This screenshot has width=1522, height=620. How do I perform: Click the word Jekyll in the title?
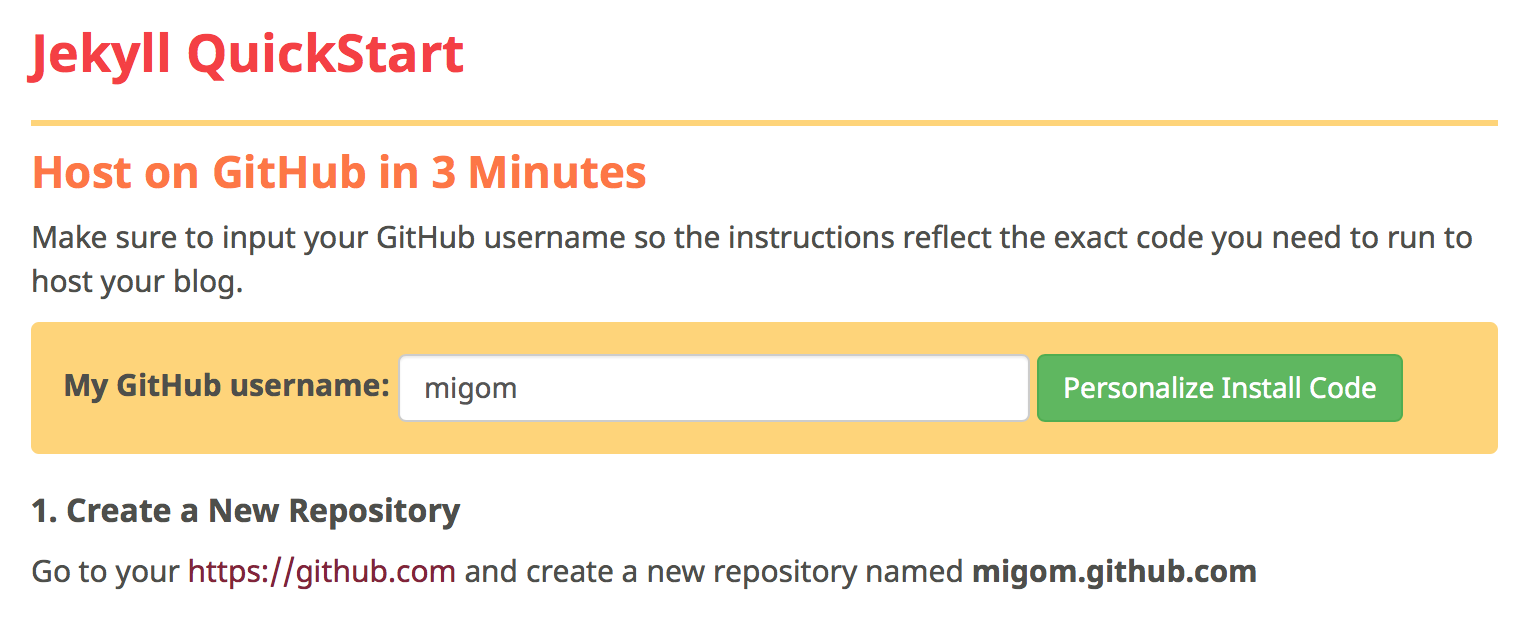(x=102, y=54)
